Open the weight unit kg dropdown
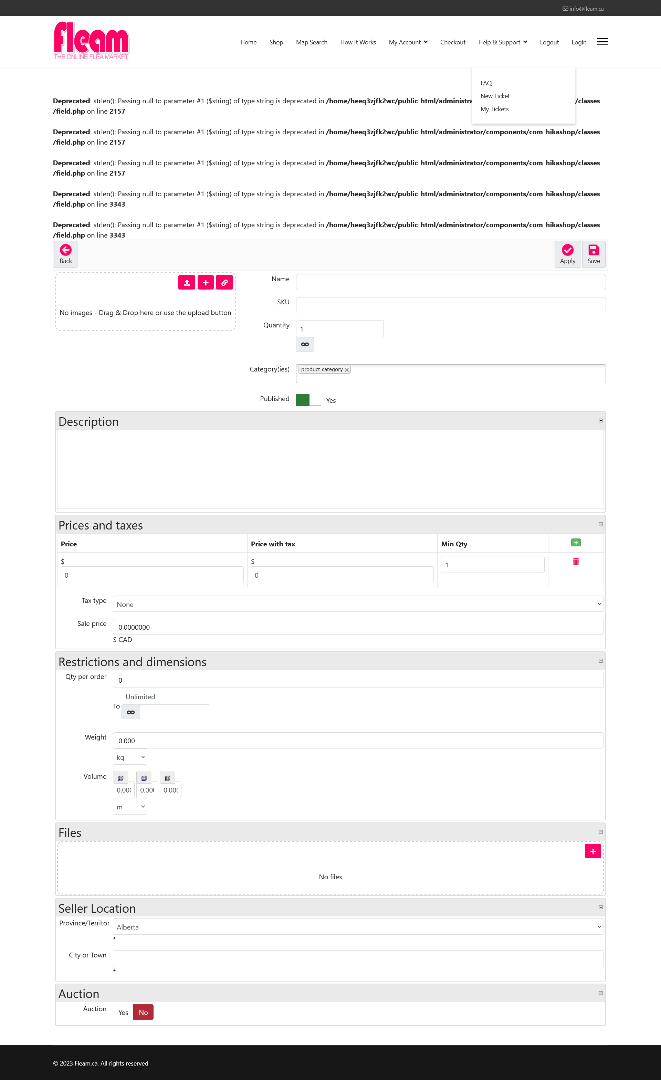This screenshot has width=661, height=1080. (130, 758)
